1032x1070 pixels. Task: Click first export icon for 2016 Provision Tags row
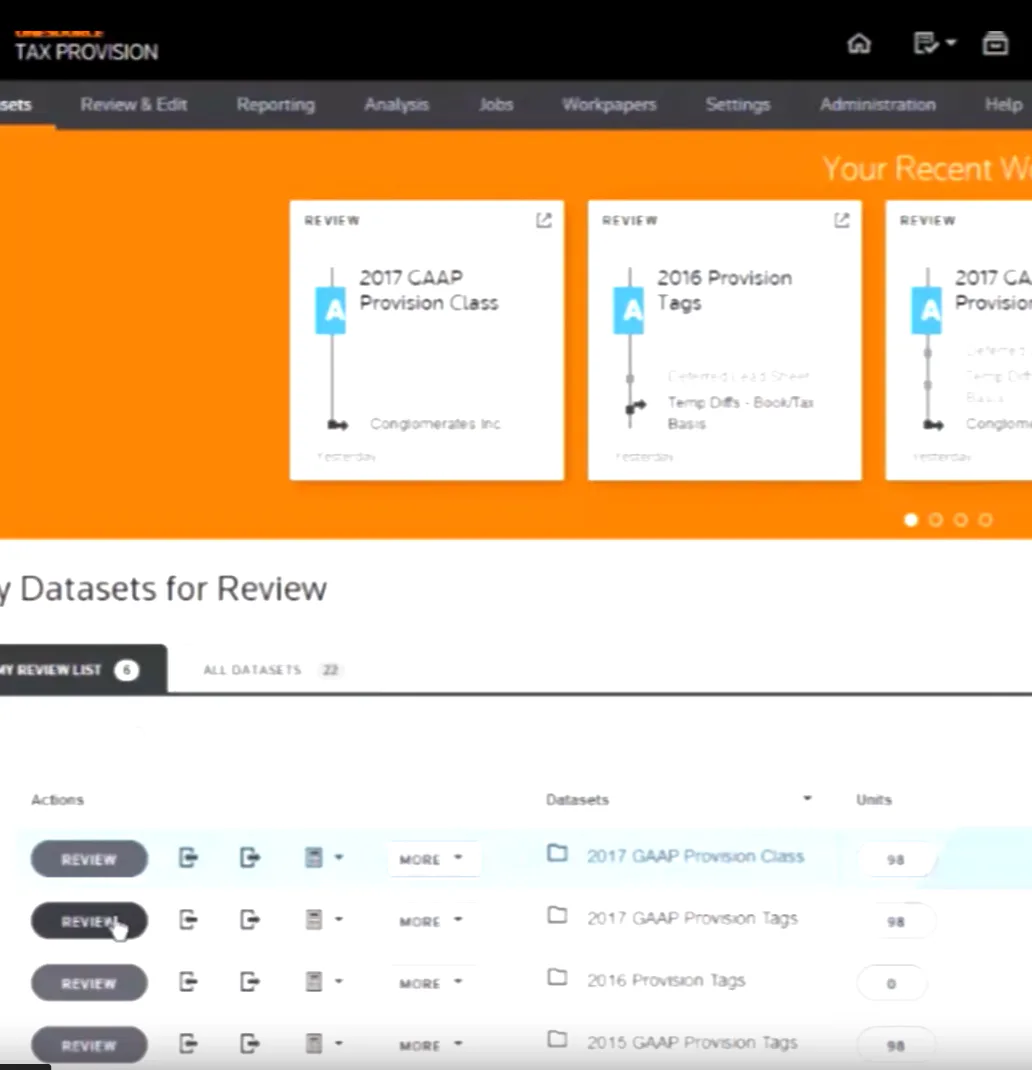(x=188, y=981)
